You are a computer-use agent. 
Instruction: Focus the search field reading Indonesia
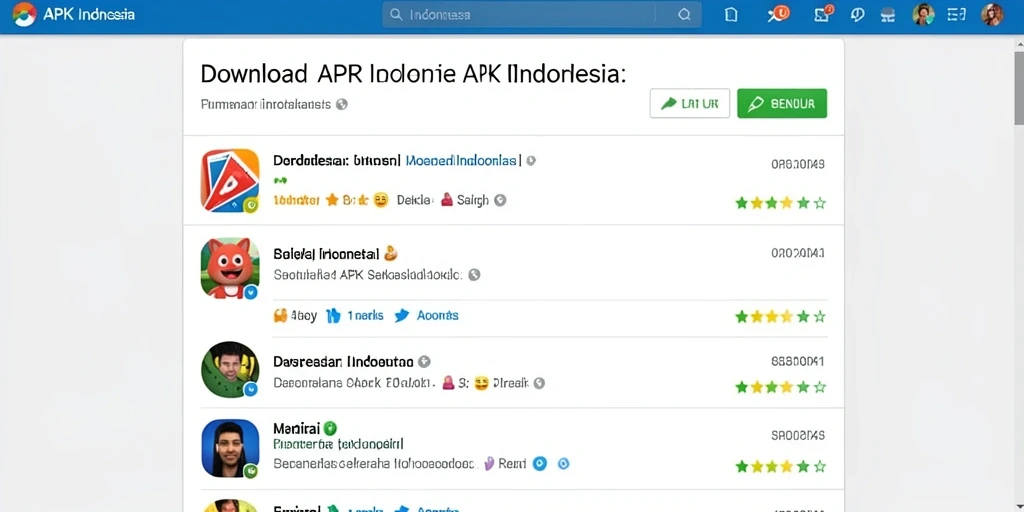519,14
